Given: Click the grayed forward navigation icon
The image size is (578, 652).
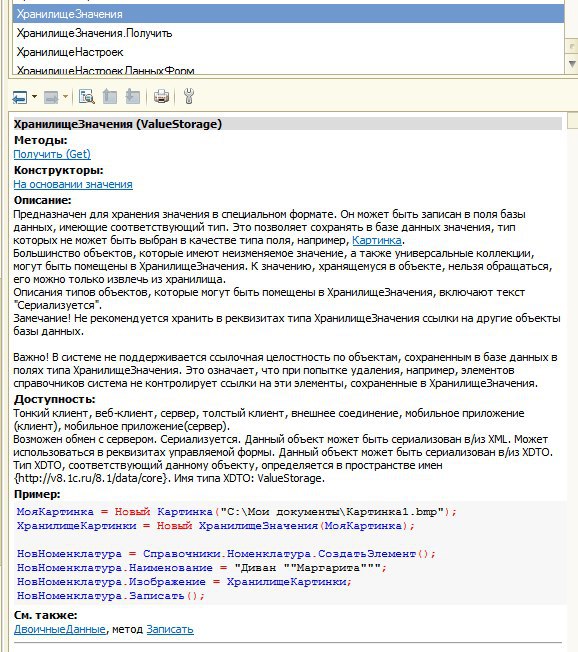Looking at the screenshot, I should click(x=51, y=97).
